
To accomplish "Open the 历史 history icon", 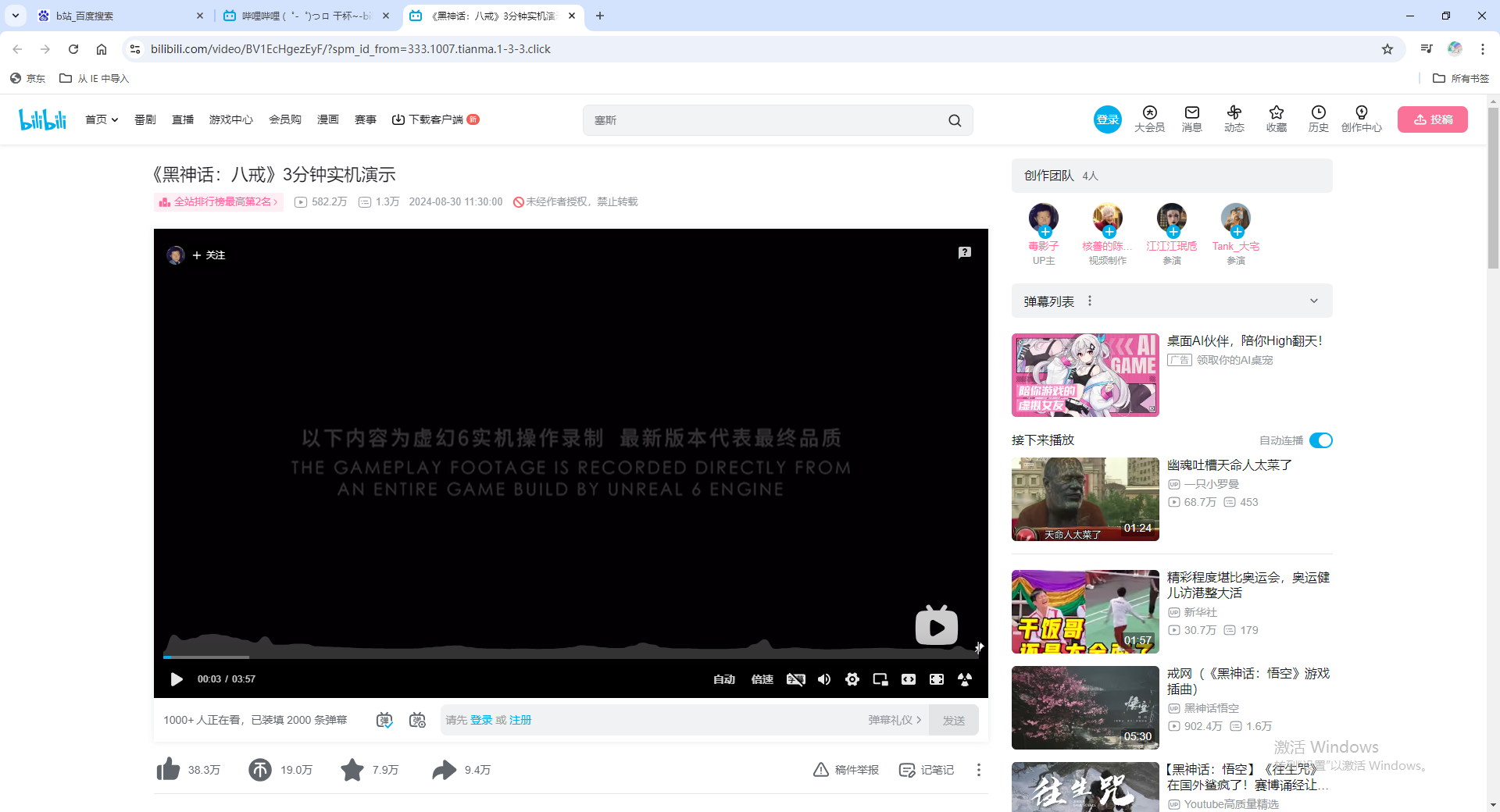I will point(1318,119).
